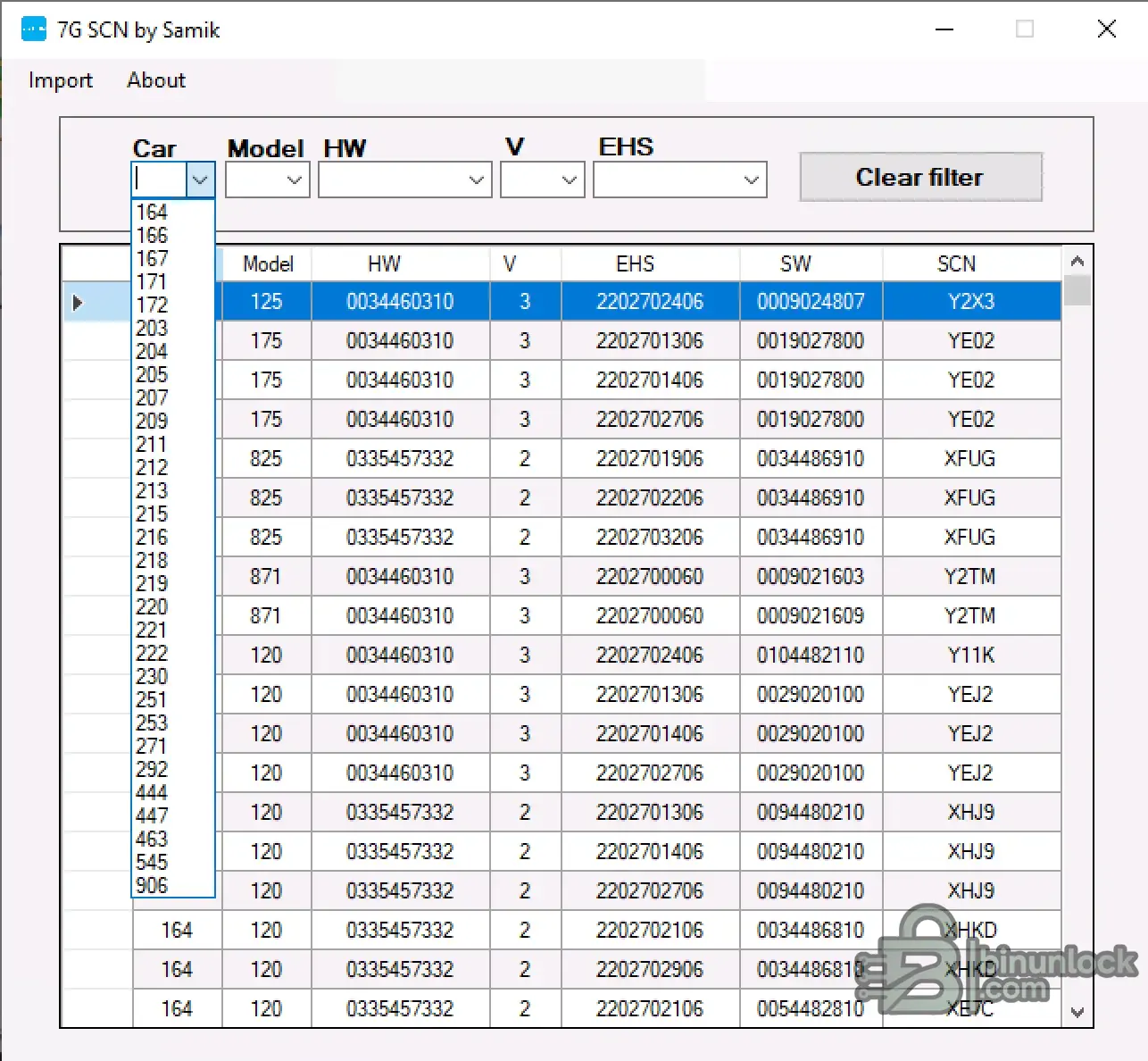Click the SCN column header
Screen dimensions: 1148x1061
956,264
